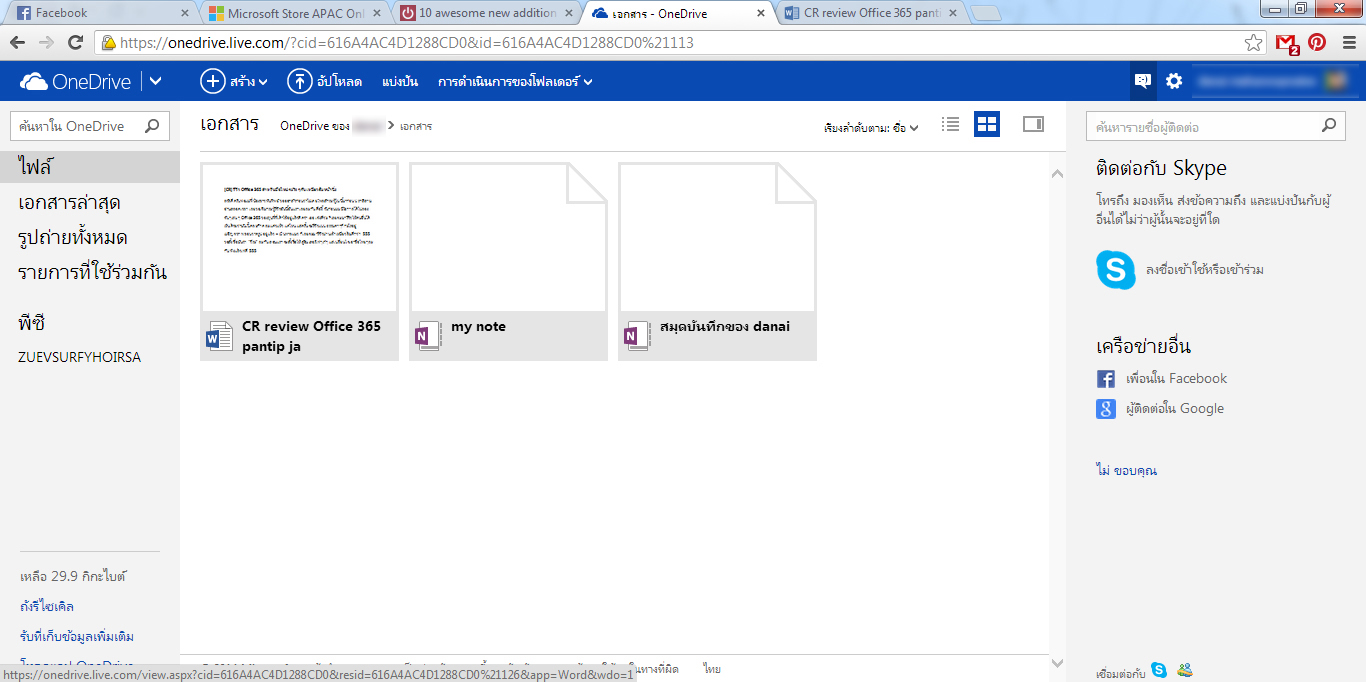The width and height of the screenshot is (1366, 682).
Task: Click เพื่อนใน Facebook link
Action: click(1177, 379)
